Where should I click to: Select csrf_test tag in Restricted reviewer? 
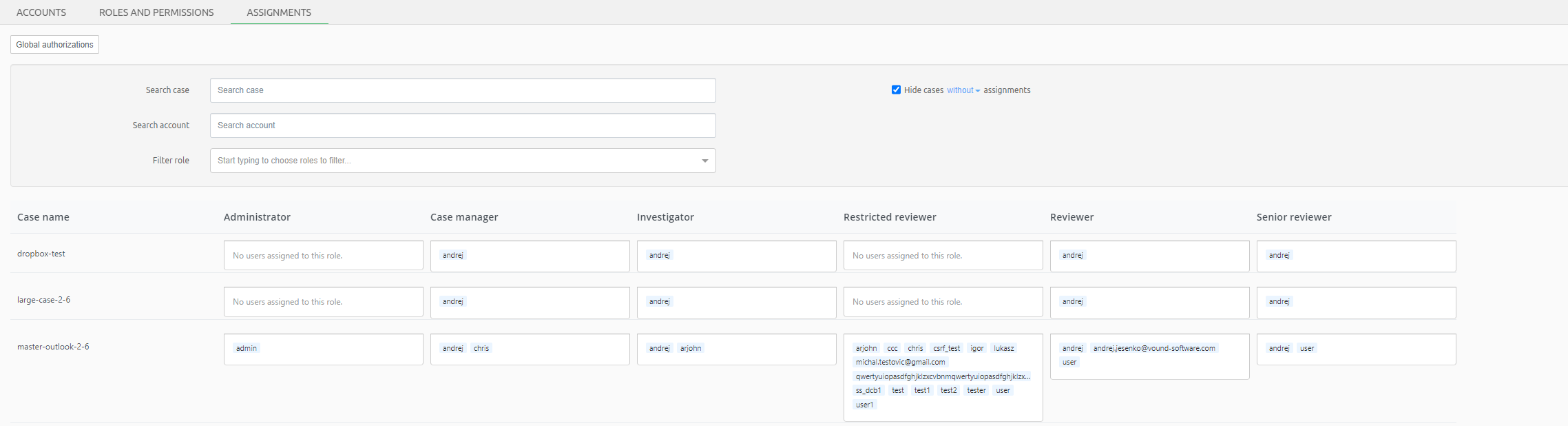[946, 348]
